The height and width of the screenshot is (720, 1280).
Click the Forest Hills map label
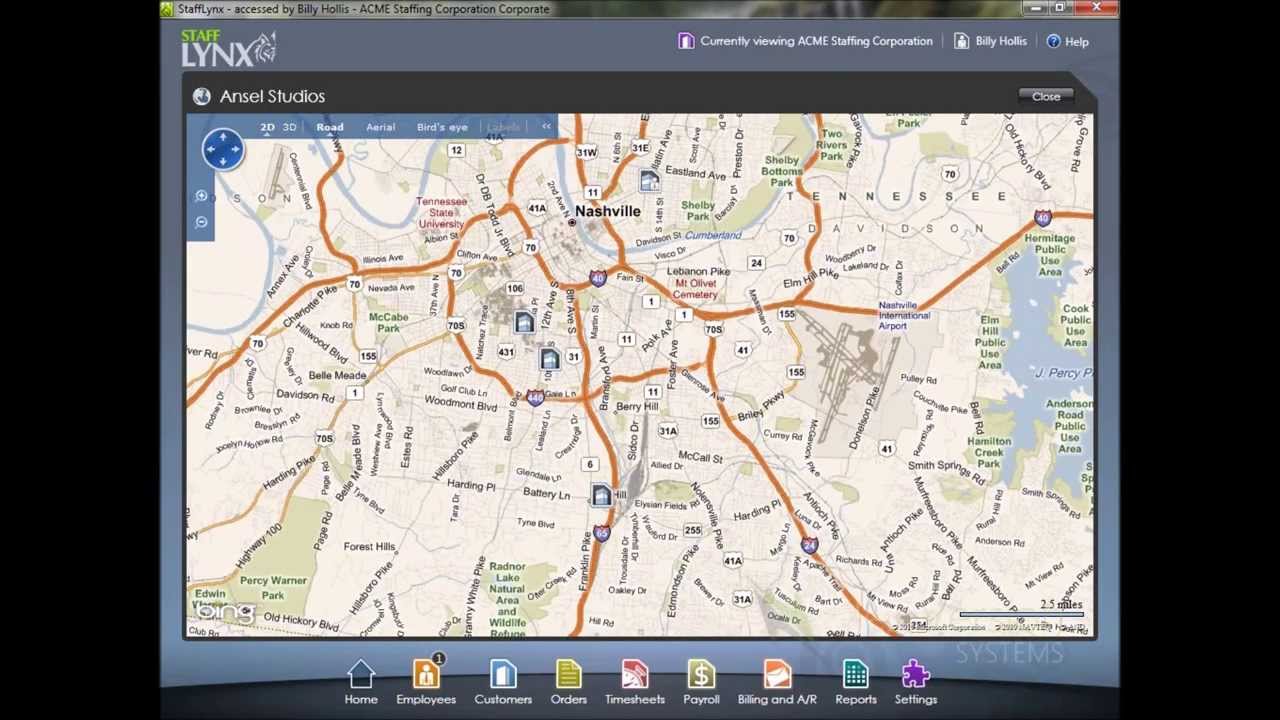369,546
